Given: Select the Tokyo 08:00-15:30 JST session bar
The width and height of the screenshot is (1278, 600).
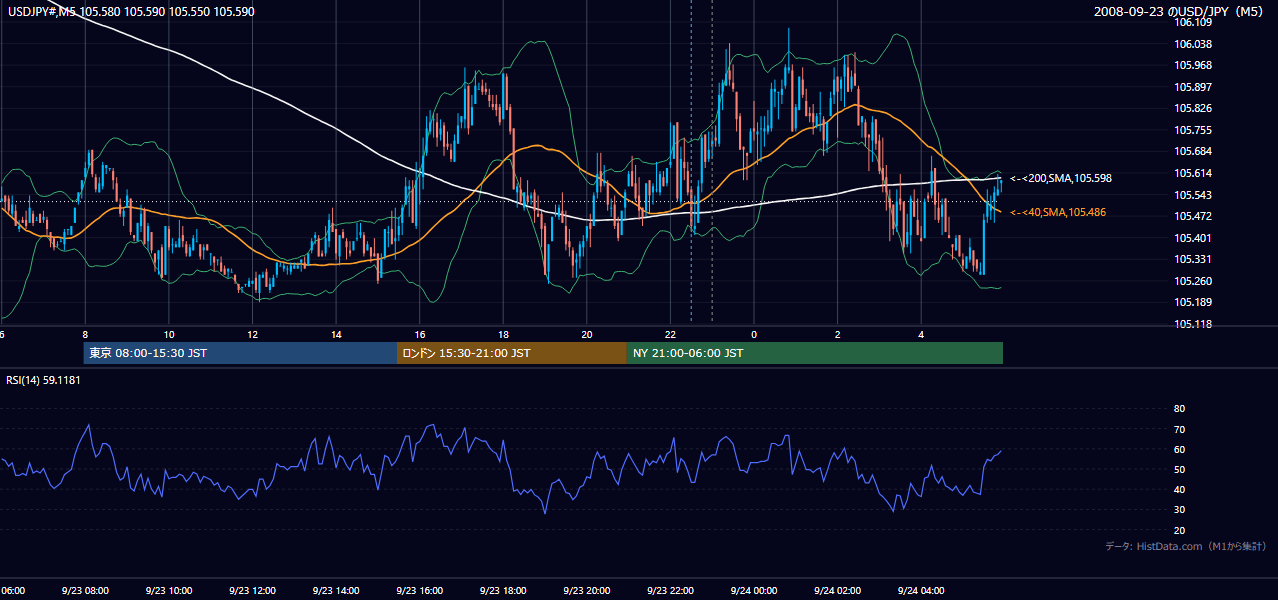Looking at the screenshot, I should click(x=241, y=353).
